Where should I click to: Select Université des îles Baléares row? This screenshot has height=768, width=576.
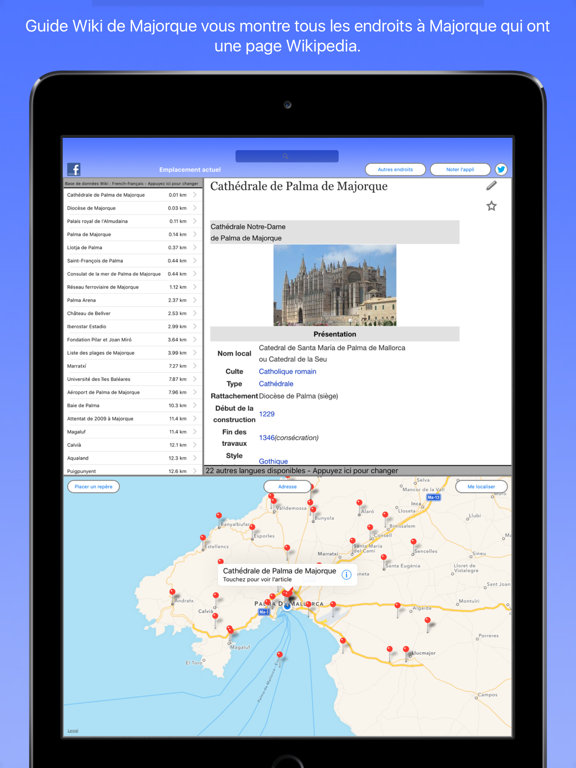point(133,379)
